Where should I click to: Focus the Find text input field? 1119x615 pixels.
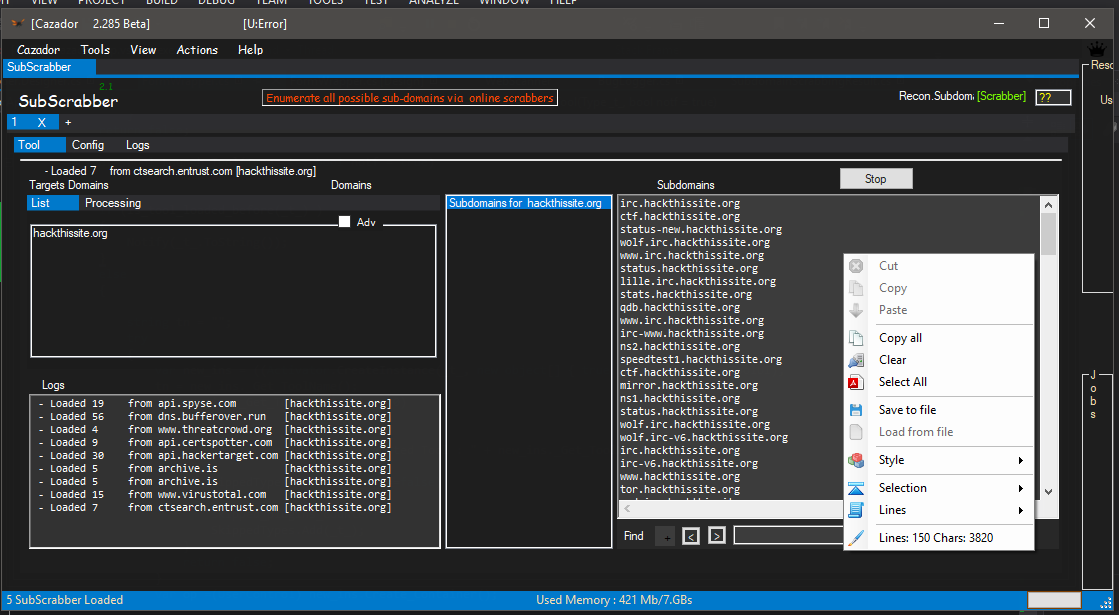(x=789, y=536)
